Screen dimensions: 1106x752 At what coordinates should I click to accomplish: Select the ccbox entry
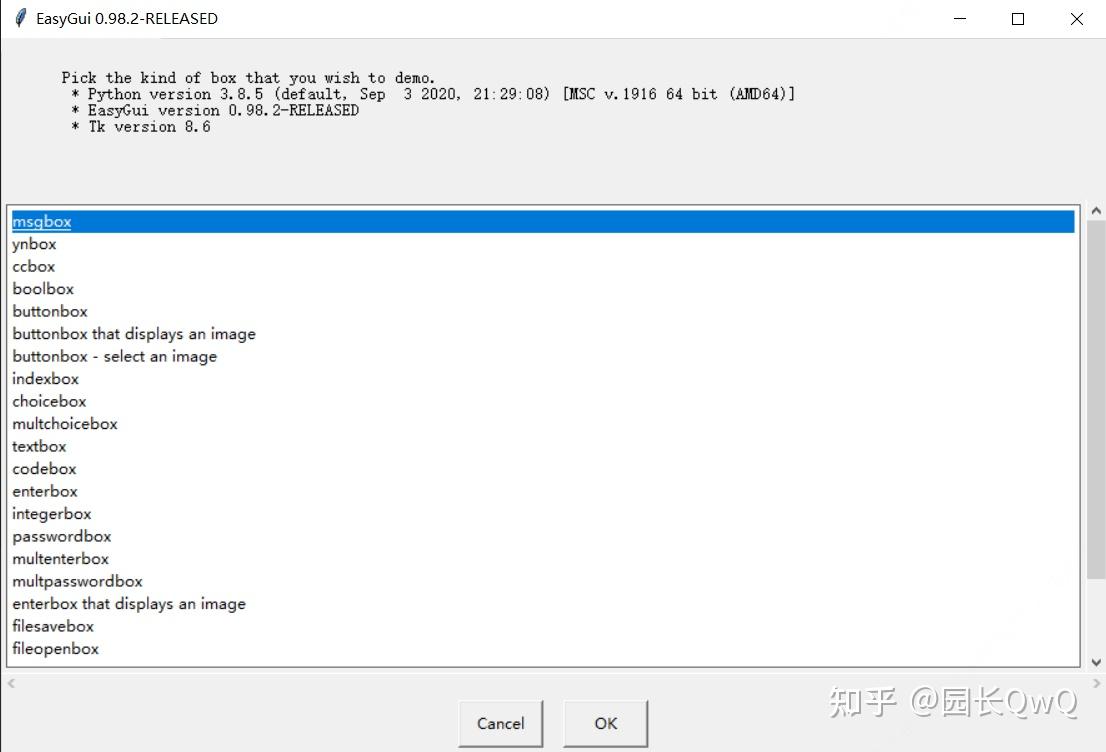coord(33,266)
